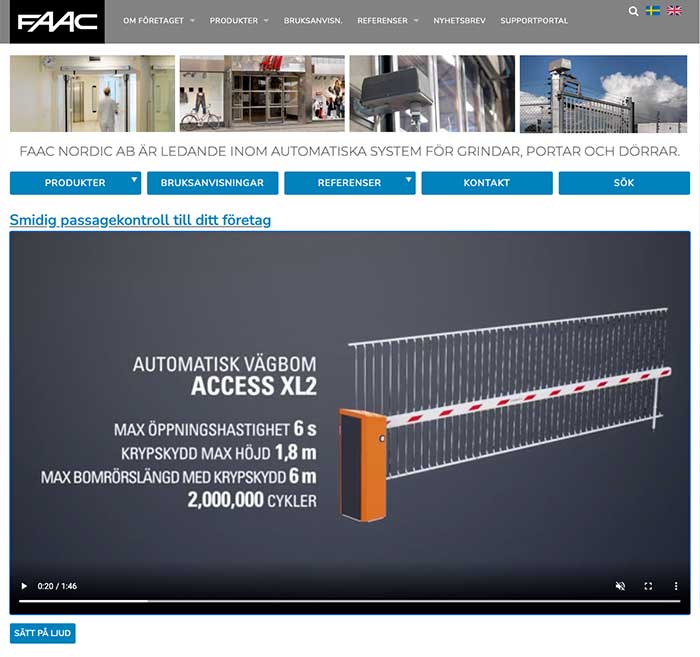Open Produkter in top navigation

coord(233,21)
